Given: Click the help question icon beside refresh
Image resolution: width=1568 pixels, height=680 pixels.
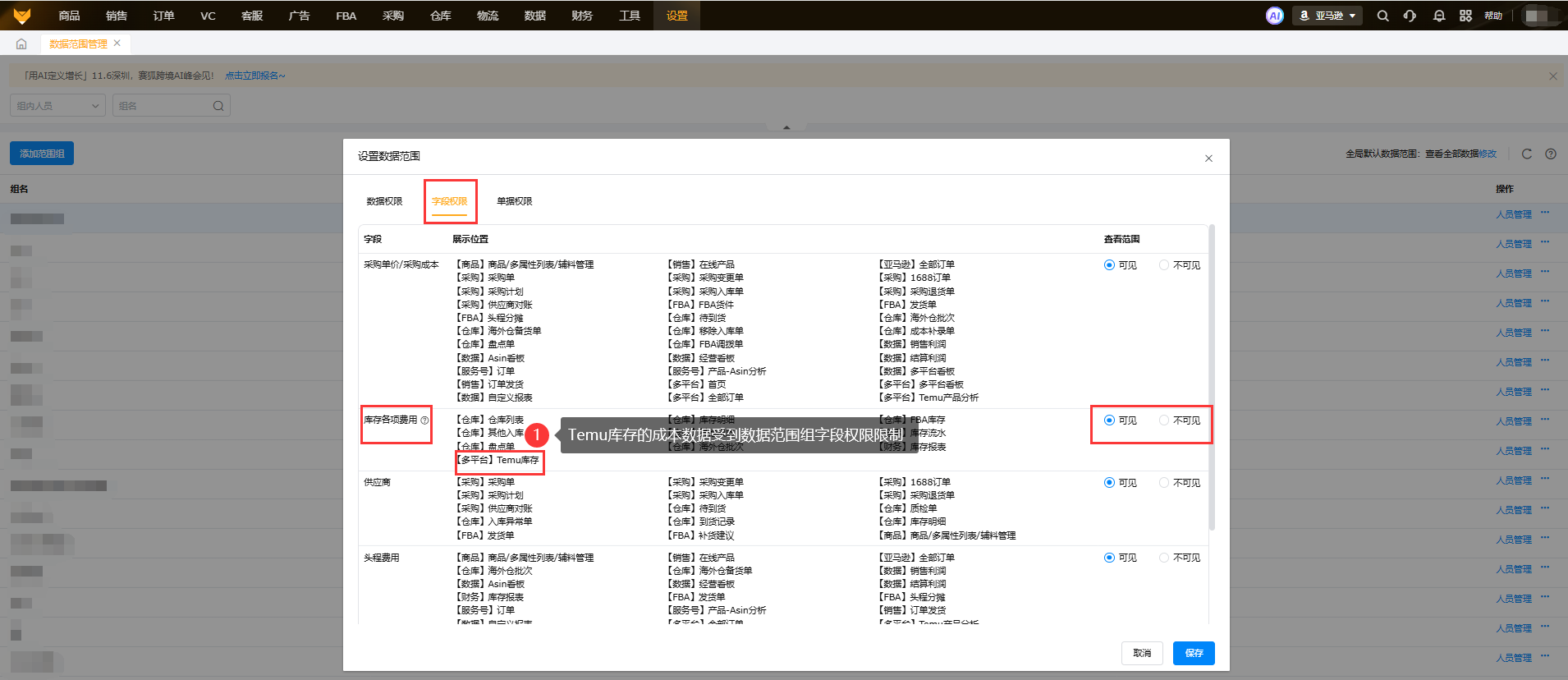Looking at the screenshot, I should click(1551, 154).
